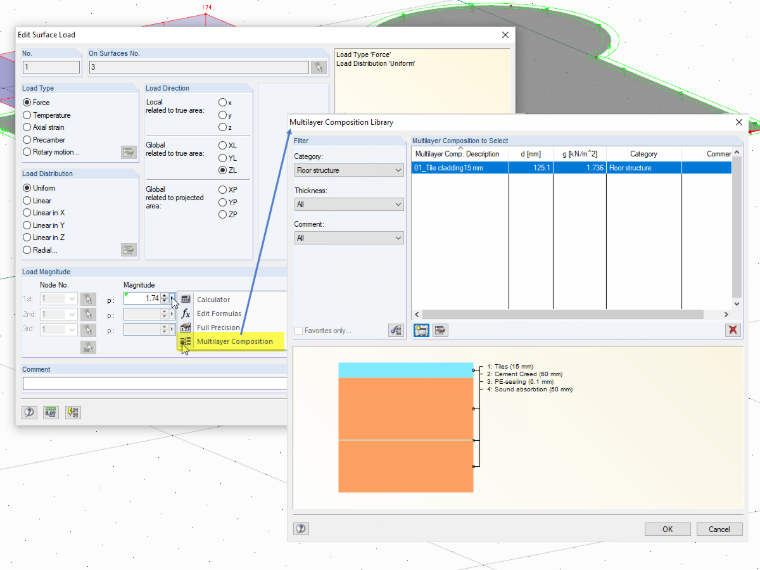Image resolution: width=760 pixels, height=570 pixels.
Task: Open the Thickness filter dropdown
Action: pos(348,204)
